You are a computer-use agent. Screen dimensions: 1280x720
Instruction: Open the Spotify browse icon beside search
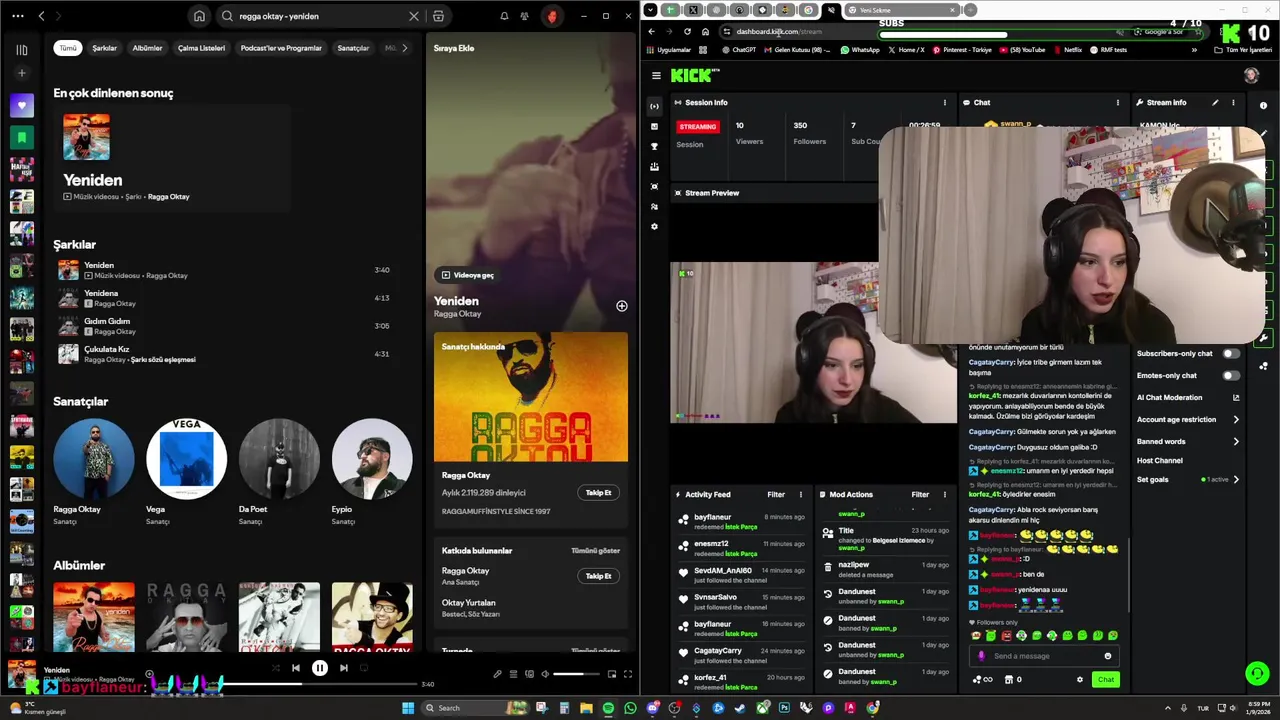coord(438,16)
